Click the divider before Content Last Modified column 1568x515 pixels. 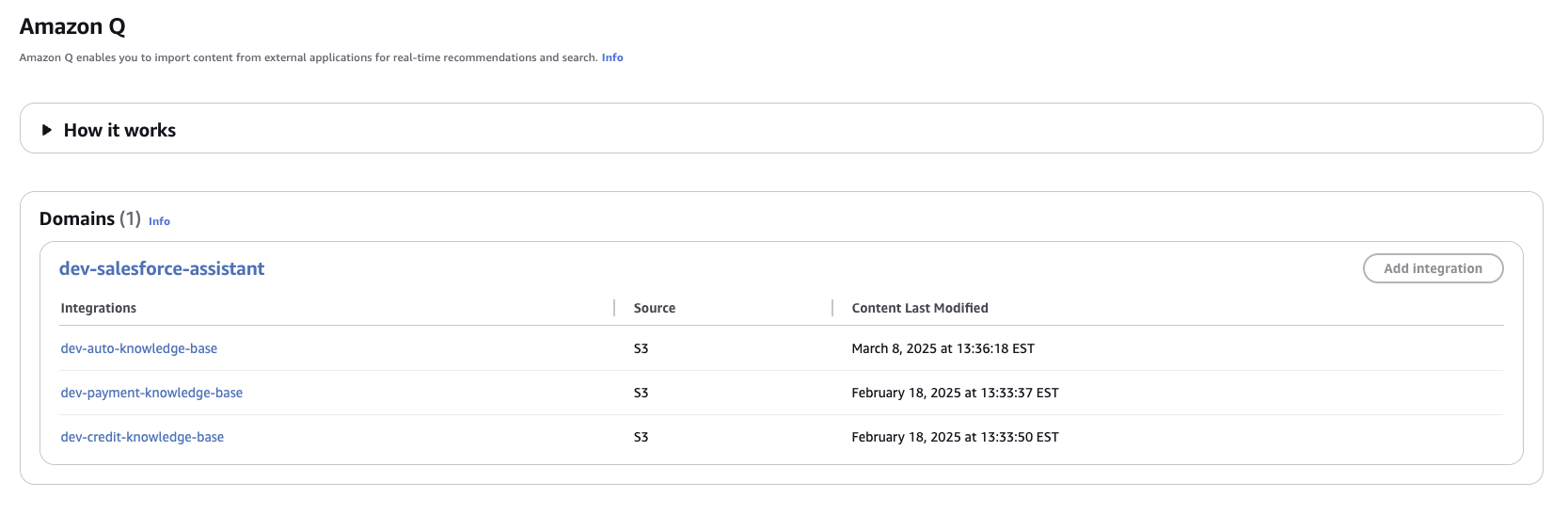[832, 308]
